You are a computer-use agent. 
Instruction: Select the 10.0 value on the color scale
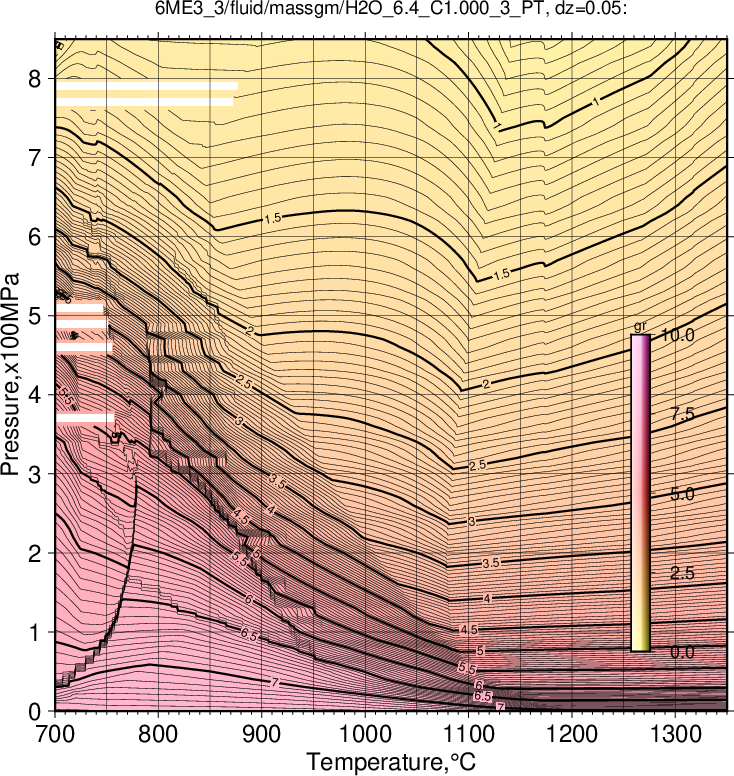coord(677,335)
